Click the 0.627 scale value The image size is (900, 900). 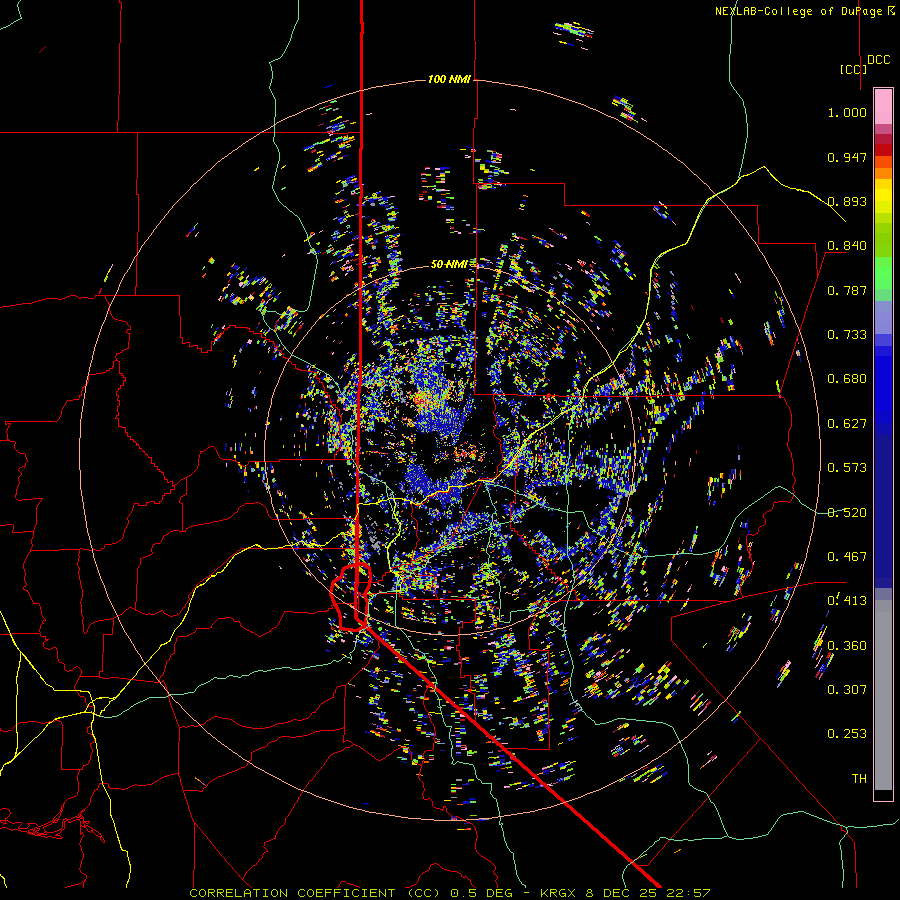point(847,424)
